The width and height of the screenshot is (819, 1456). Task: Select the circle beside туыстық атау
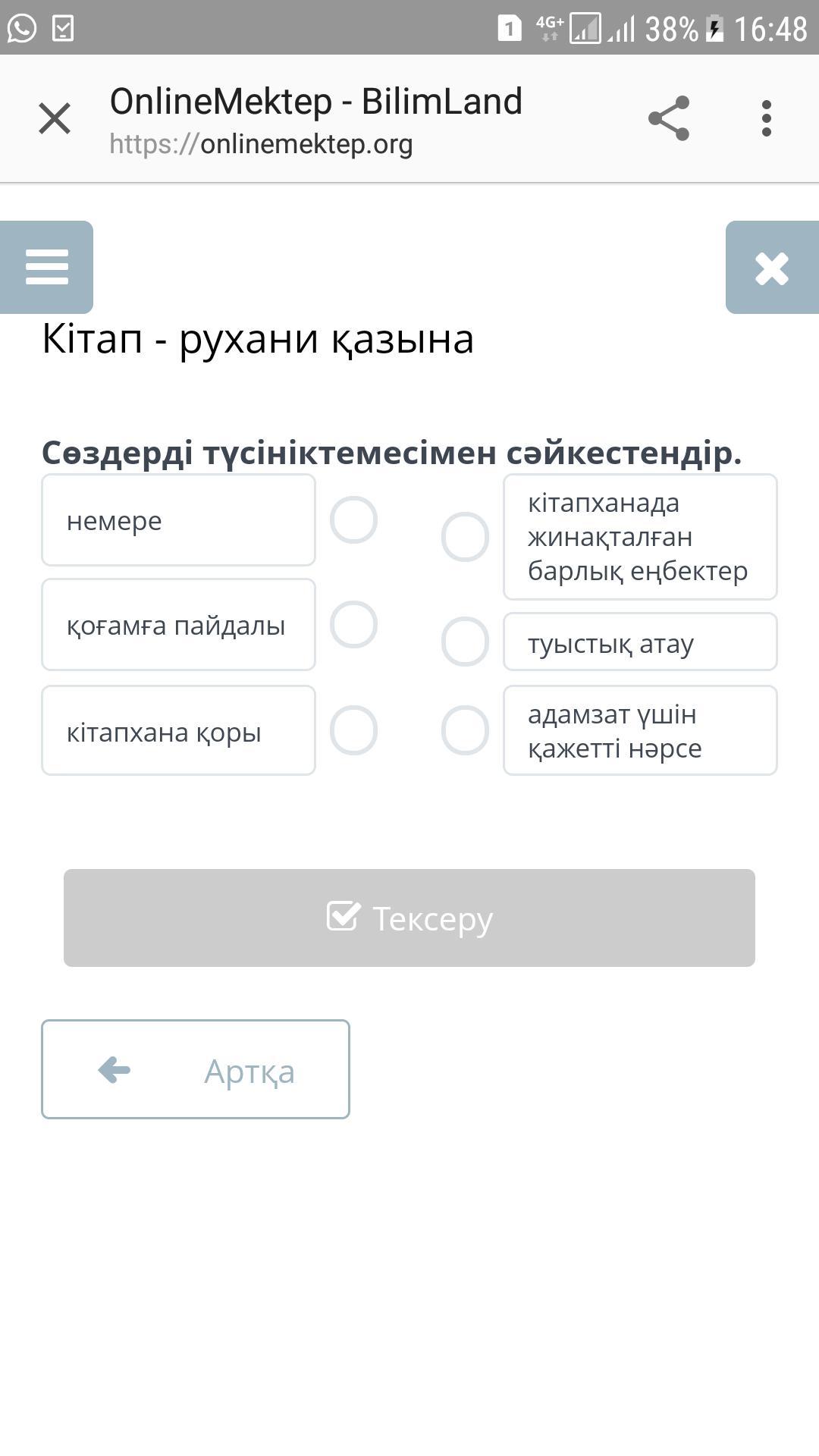click(465, 642)
